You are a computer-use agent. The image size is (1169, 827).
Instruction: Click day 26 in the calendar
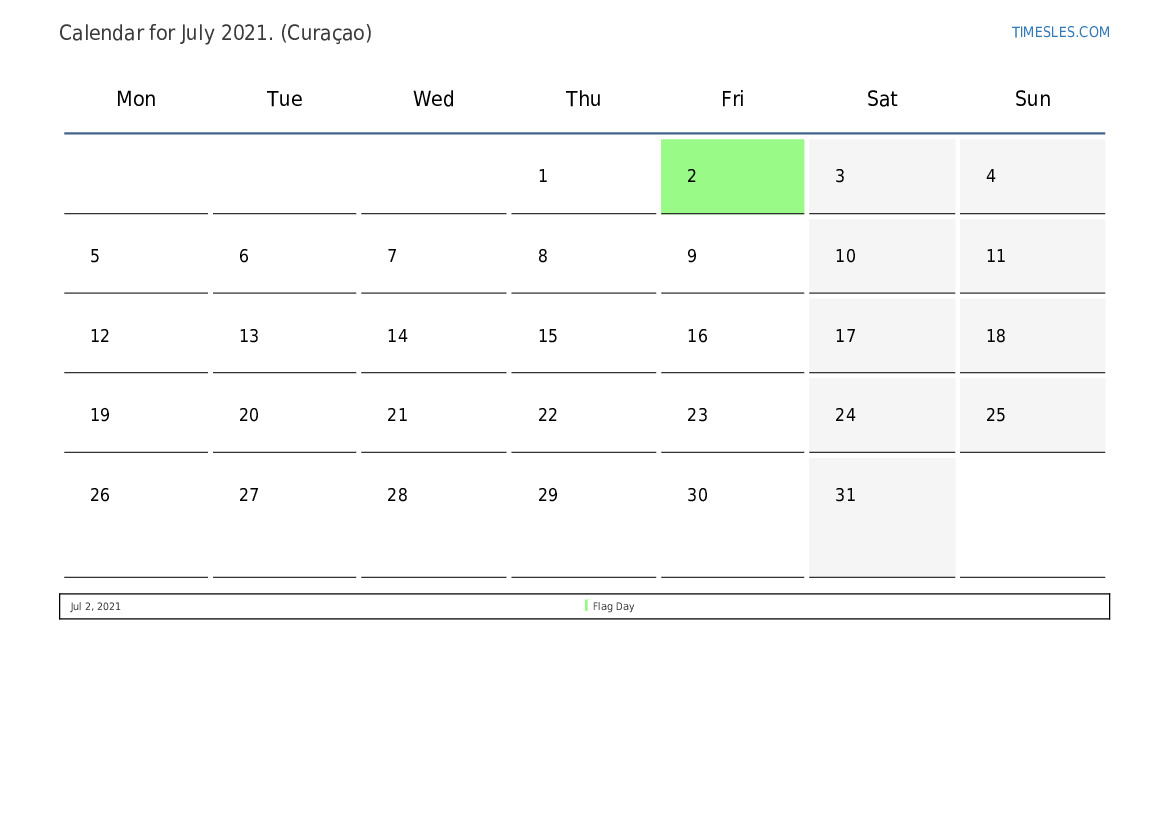[136, 517]
